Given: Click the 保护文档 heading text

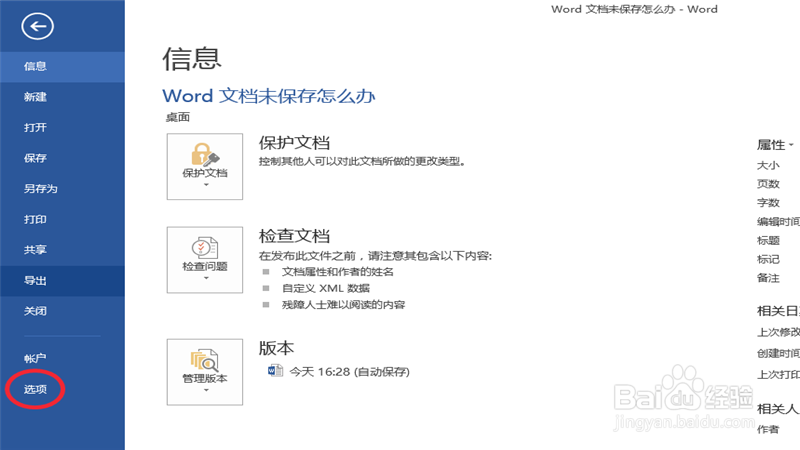Looking at the screenshot, I should [294, 143].
